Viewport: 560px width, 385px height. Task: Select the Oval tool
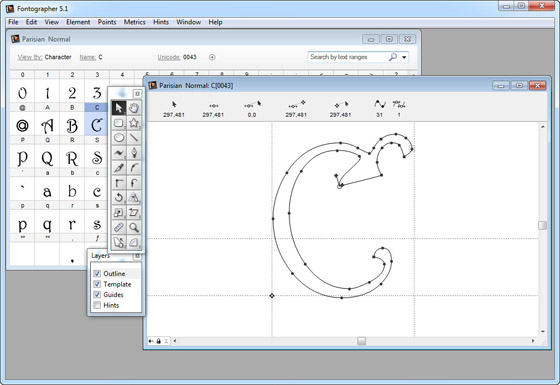[x=119, y=138]
